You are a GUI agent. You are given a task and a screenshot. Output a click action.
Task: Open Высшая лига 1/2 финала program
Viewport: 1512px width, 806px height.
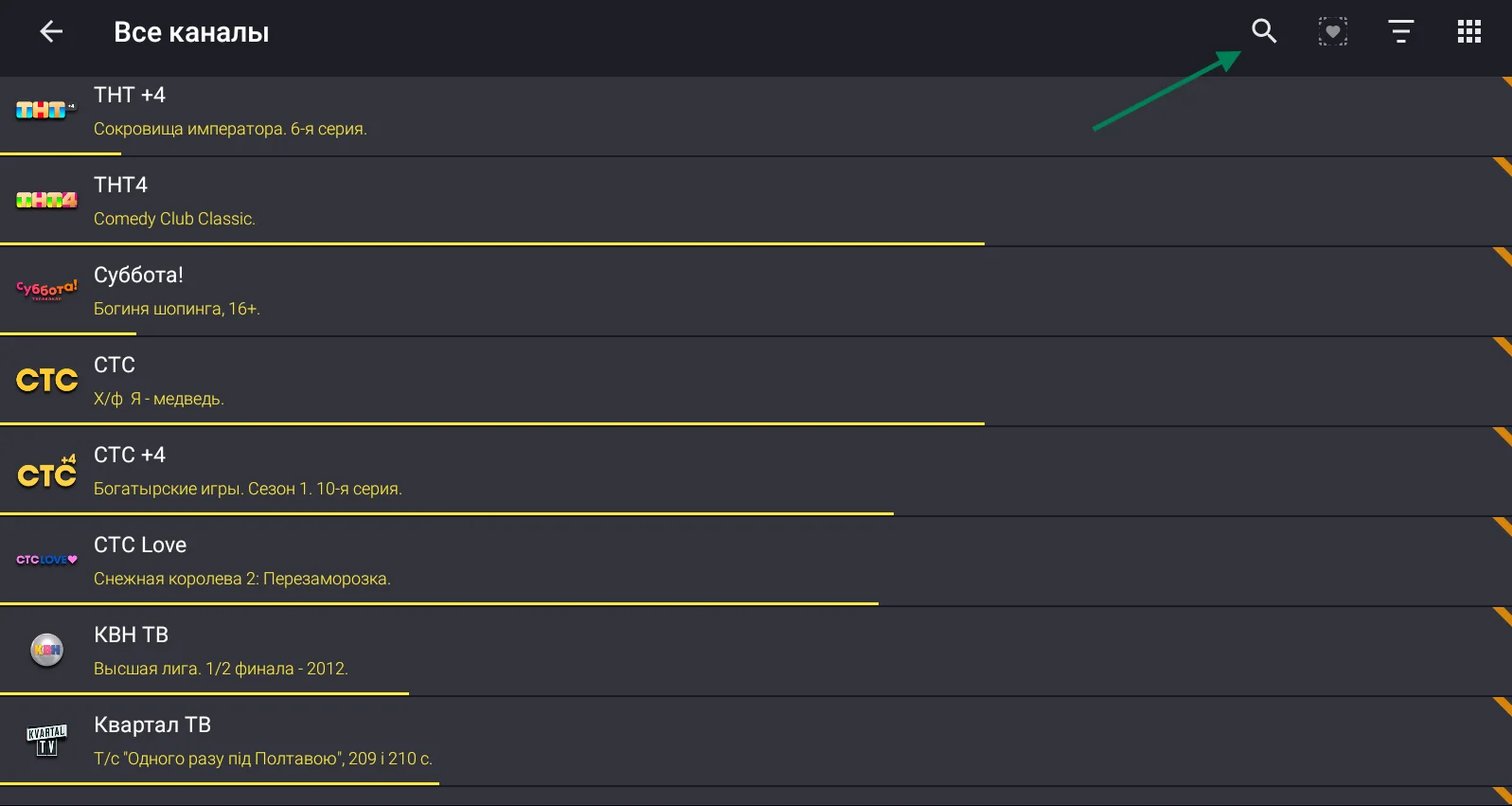point(221,669)
